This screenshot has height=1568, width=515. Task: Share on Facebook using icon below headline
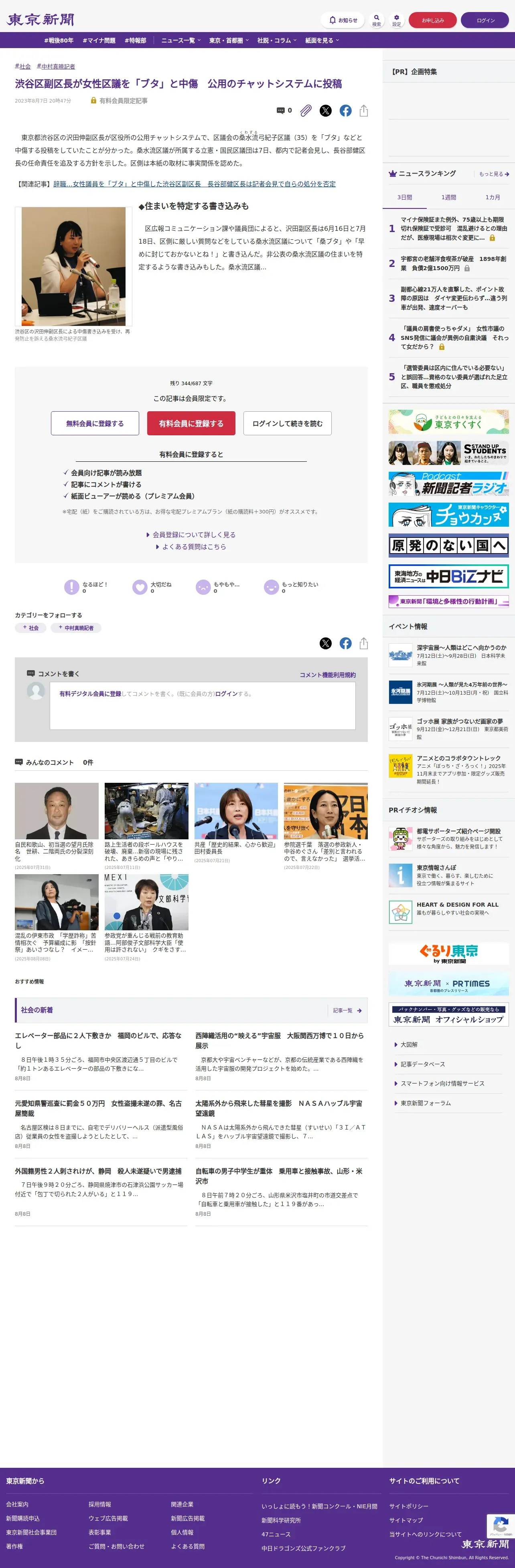click(x=346, y=110)
